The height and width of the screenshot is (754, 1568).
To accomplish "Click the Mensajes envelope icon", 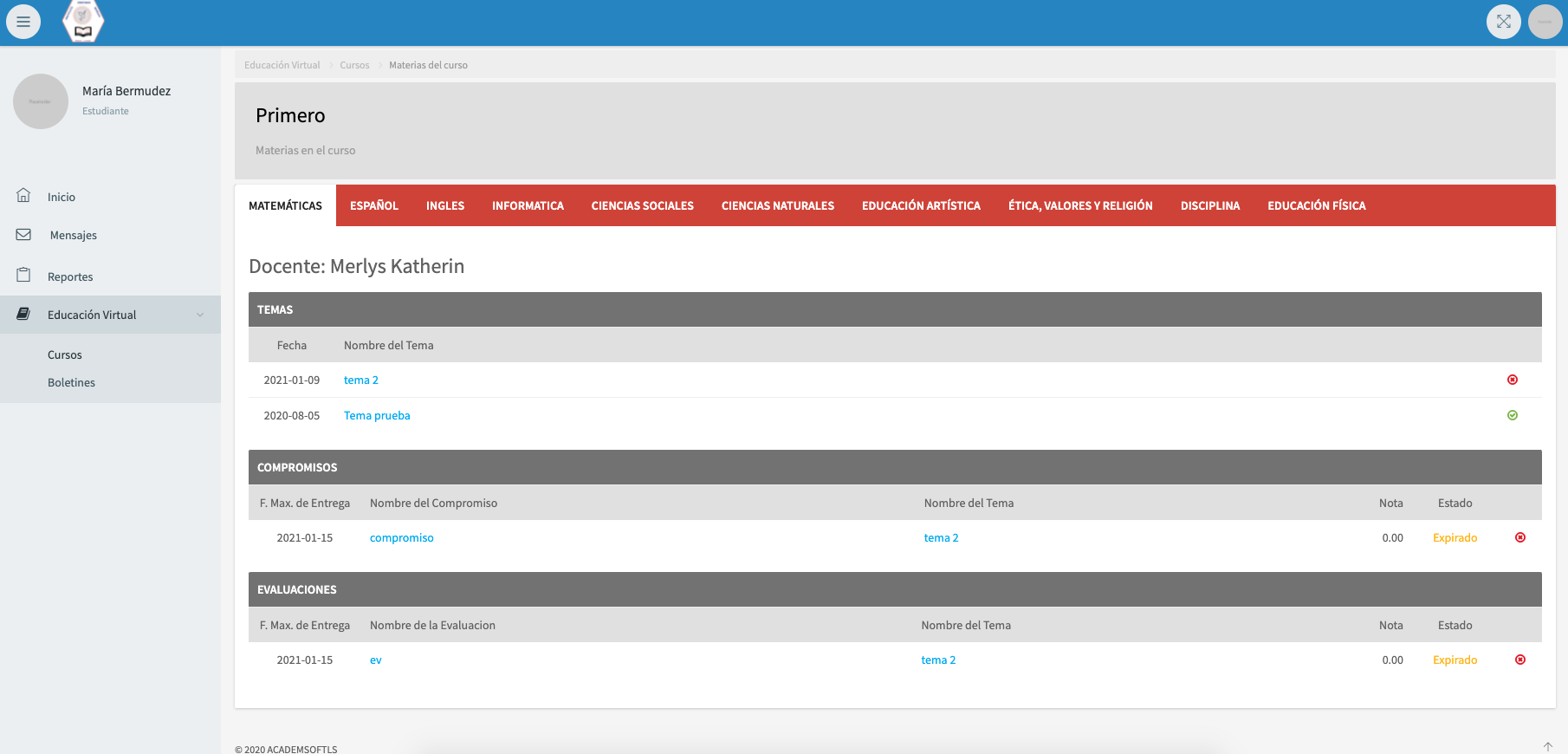I will tap(23, 235).
